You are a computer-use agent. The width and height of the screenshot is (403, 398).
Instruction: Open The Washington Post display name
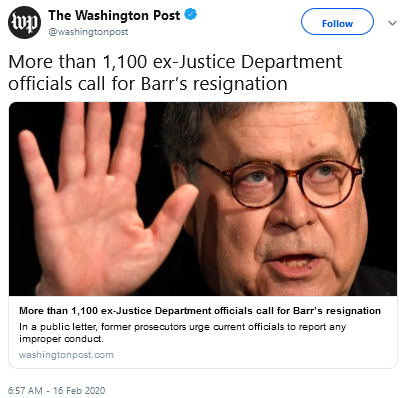114,15
